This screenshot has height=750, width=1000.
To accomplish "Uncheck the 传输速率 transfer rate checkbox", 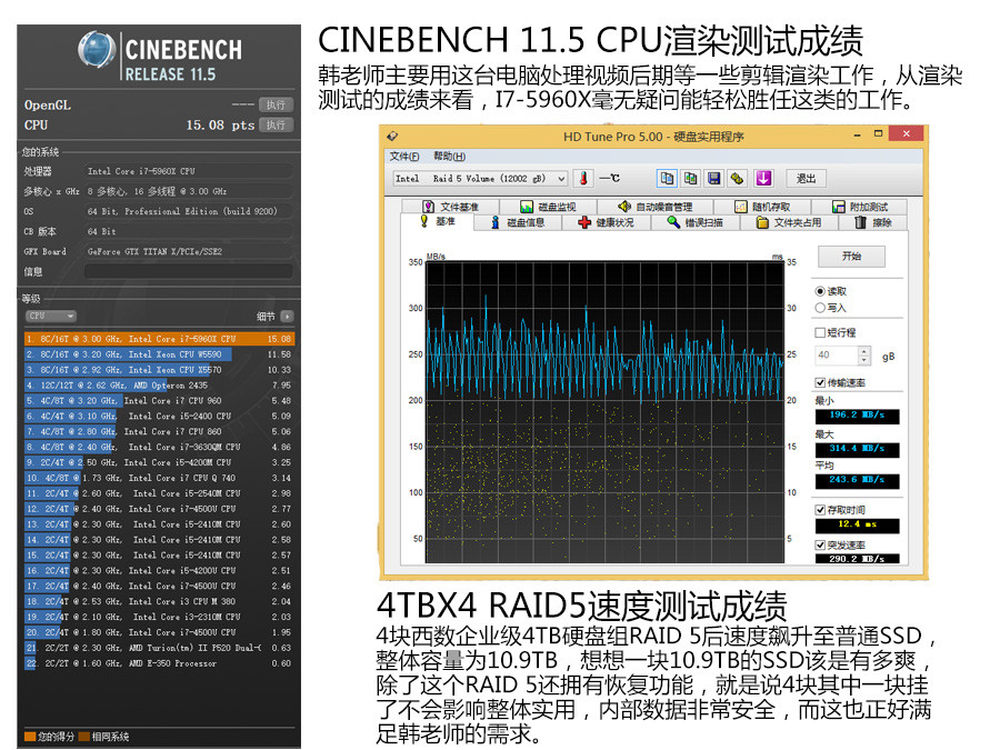I will pyautogui.click(x=820, y=383).
